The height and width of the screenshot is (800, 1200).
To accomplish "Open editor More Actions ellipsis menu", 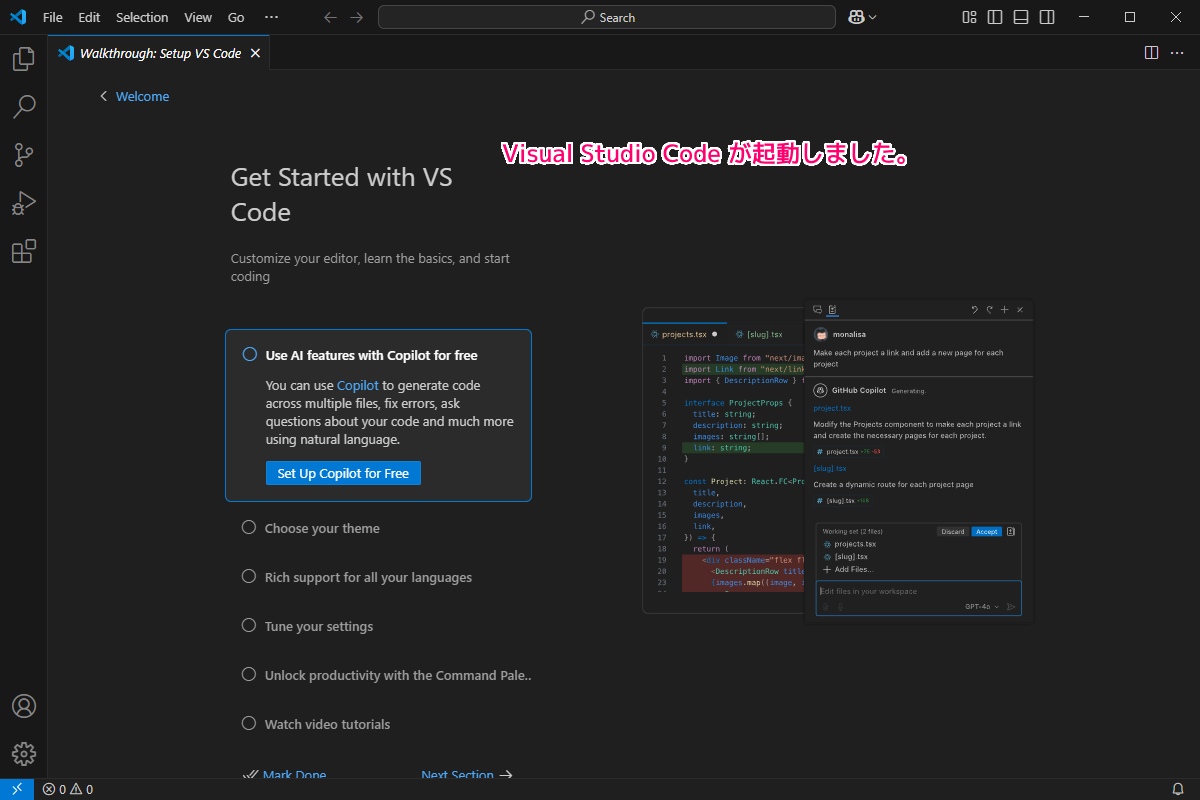I will coord(1177,53).
